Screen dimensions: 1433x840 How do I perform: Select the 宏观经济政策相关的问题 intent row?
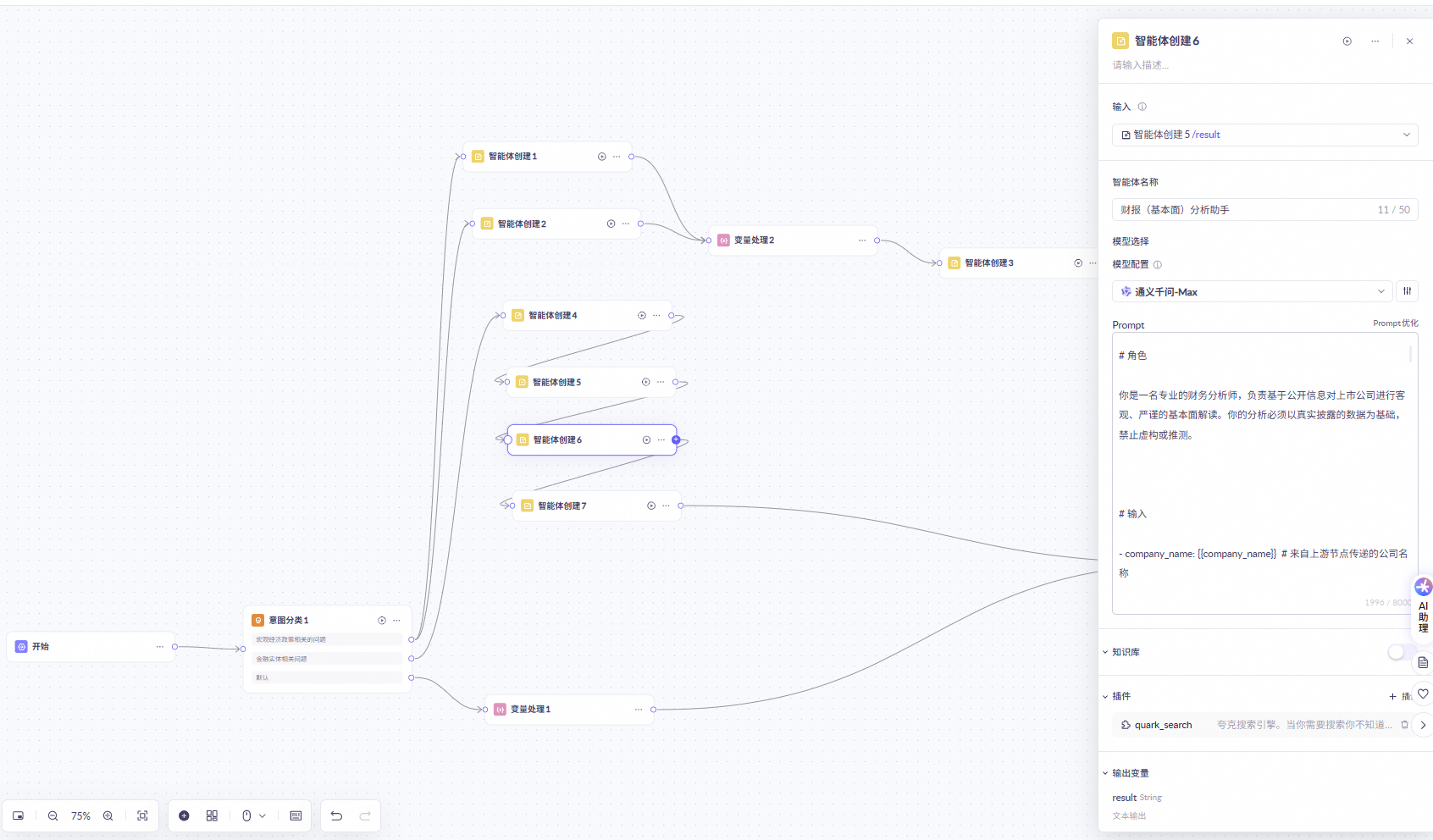point(326,639)
